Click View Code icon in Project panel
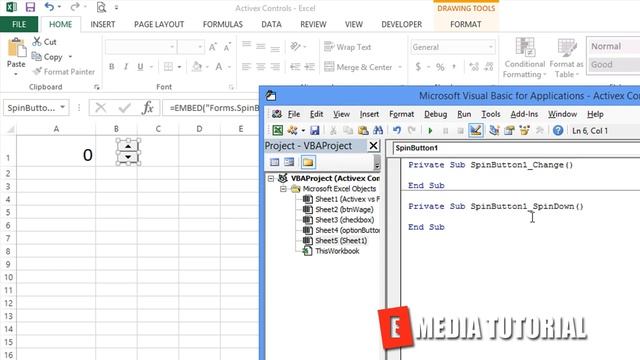Viewport: 640px width, 360px height. point(274,162)
